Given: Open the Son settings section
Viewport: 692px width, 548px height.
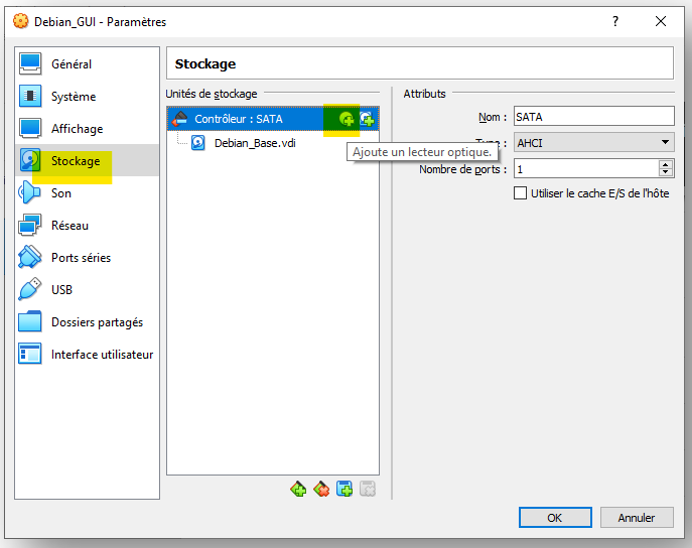Looking at the screenshot, I should click(x=87, y=193).
